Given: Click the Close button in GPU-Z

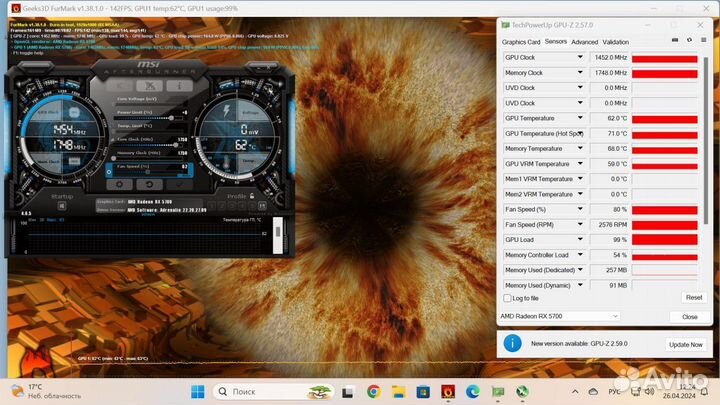Looking at the screenshot, I should point(690,317).
